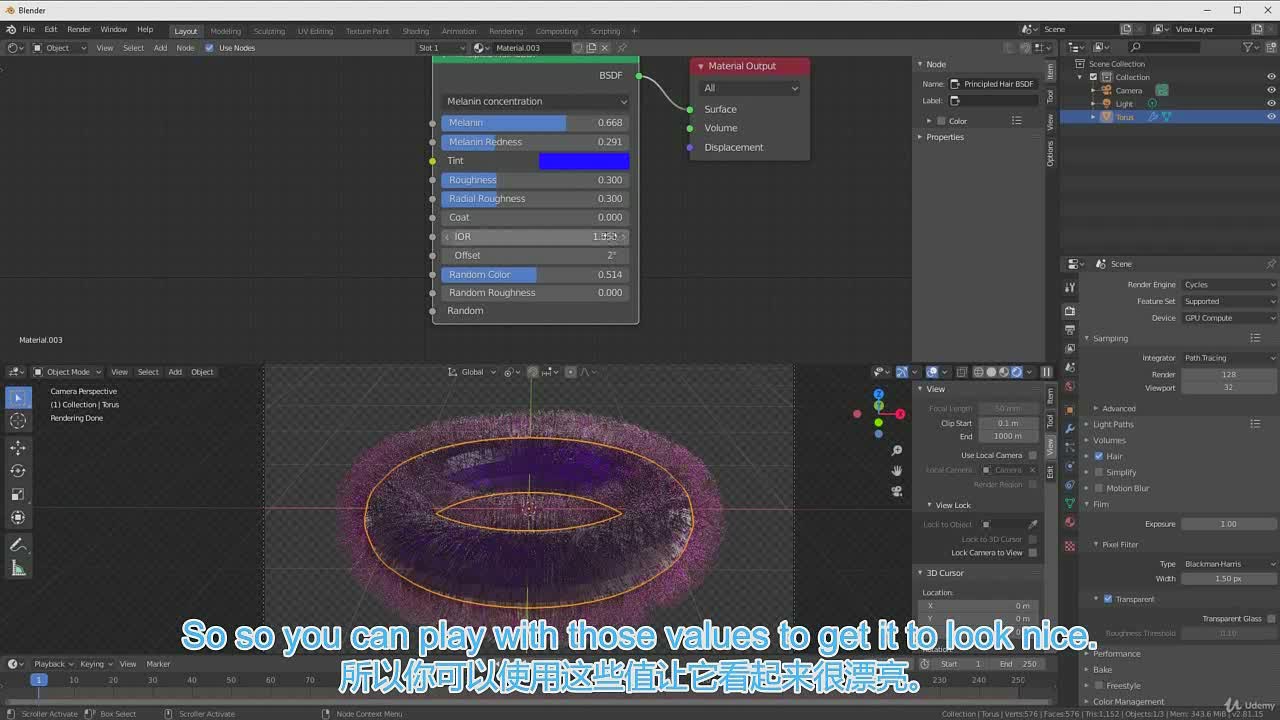The image size is (1280, 720).
Task: Switch to wireframe viewport shading
Action: pos(979,372)
